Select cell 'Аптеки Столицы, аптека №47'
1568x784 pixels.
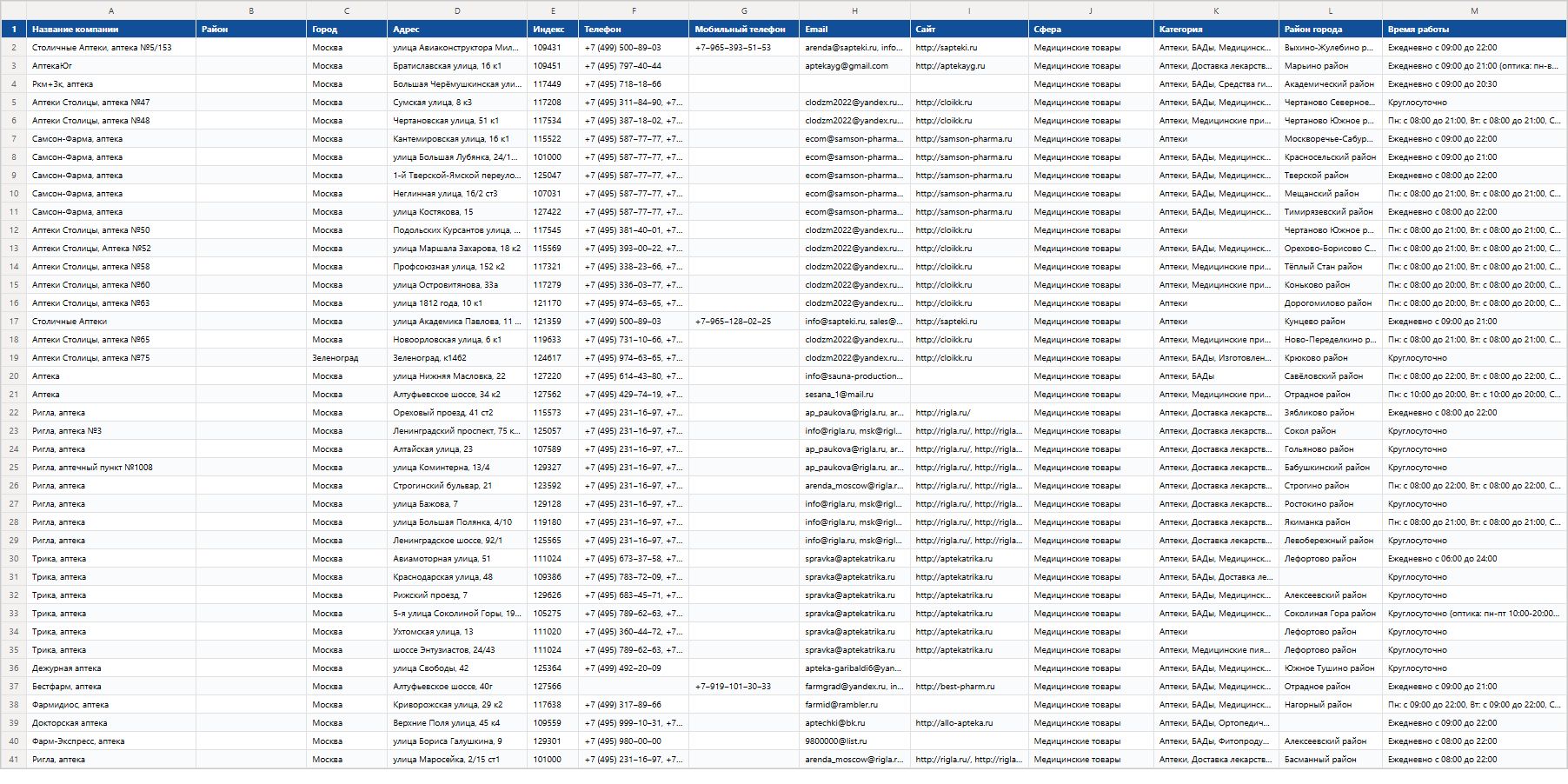pos(111,103)
